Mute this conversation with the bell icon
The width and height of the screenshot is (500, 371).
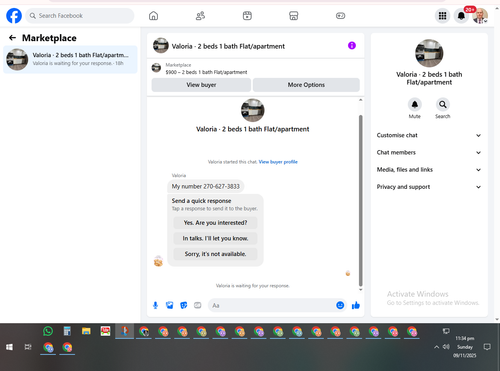pyautogui.click(x=415, y=105)
